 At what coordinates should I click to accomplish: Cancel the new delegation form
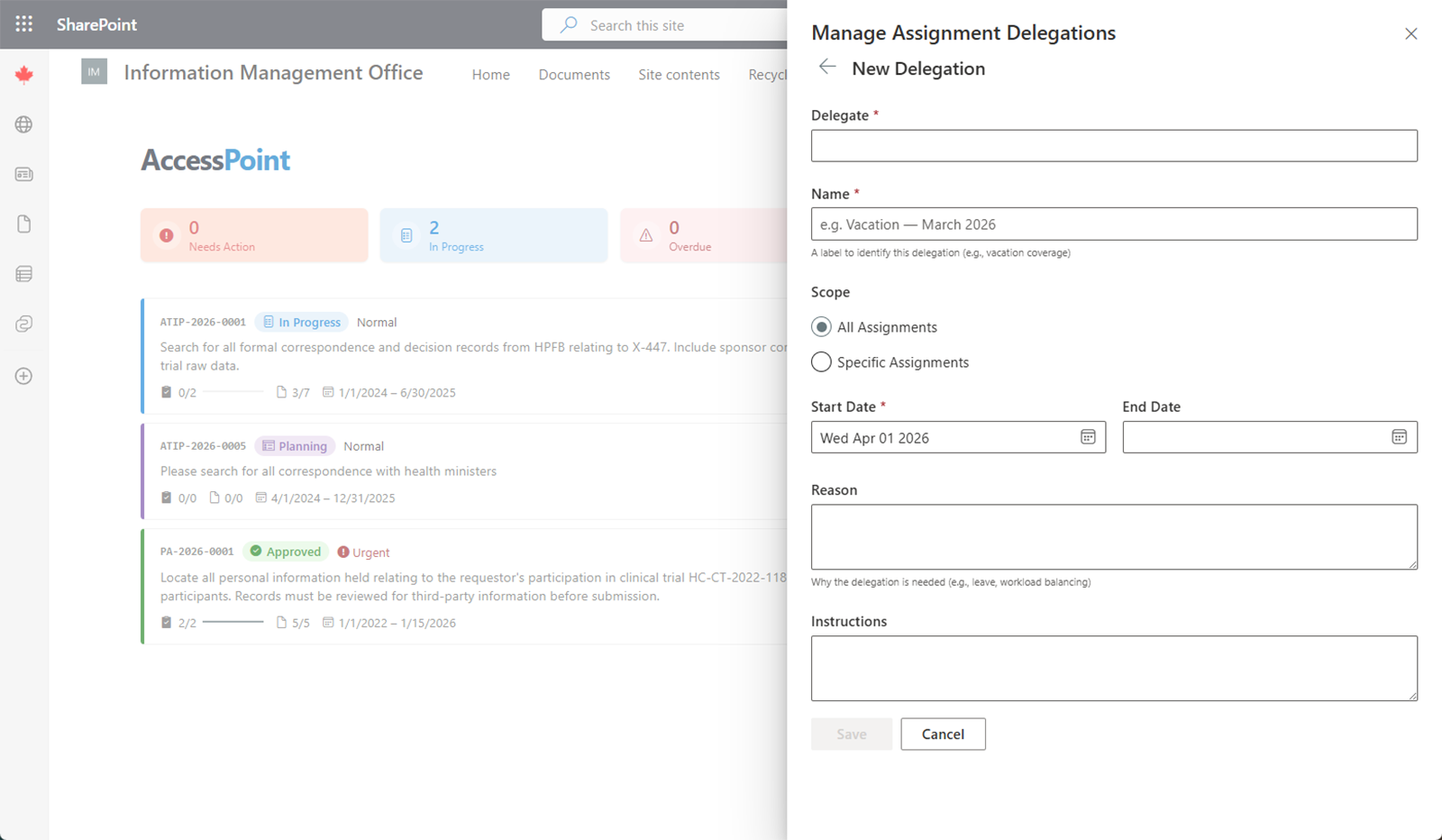pos(942,734)
